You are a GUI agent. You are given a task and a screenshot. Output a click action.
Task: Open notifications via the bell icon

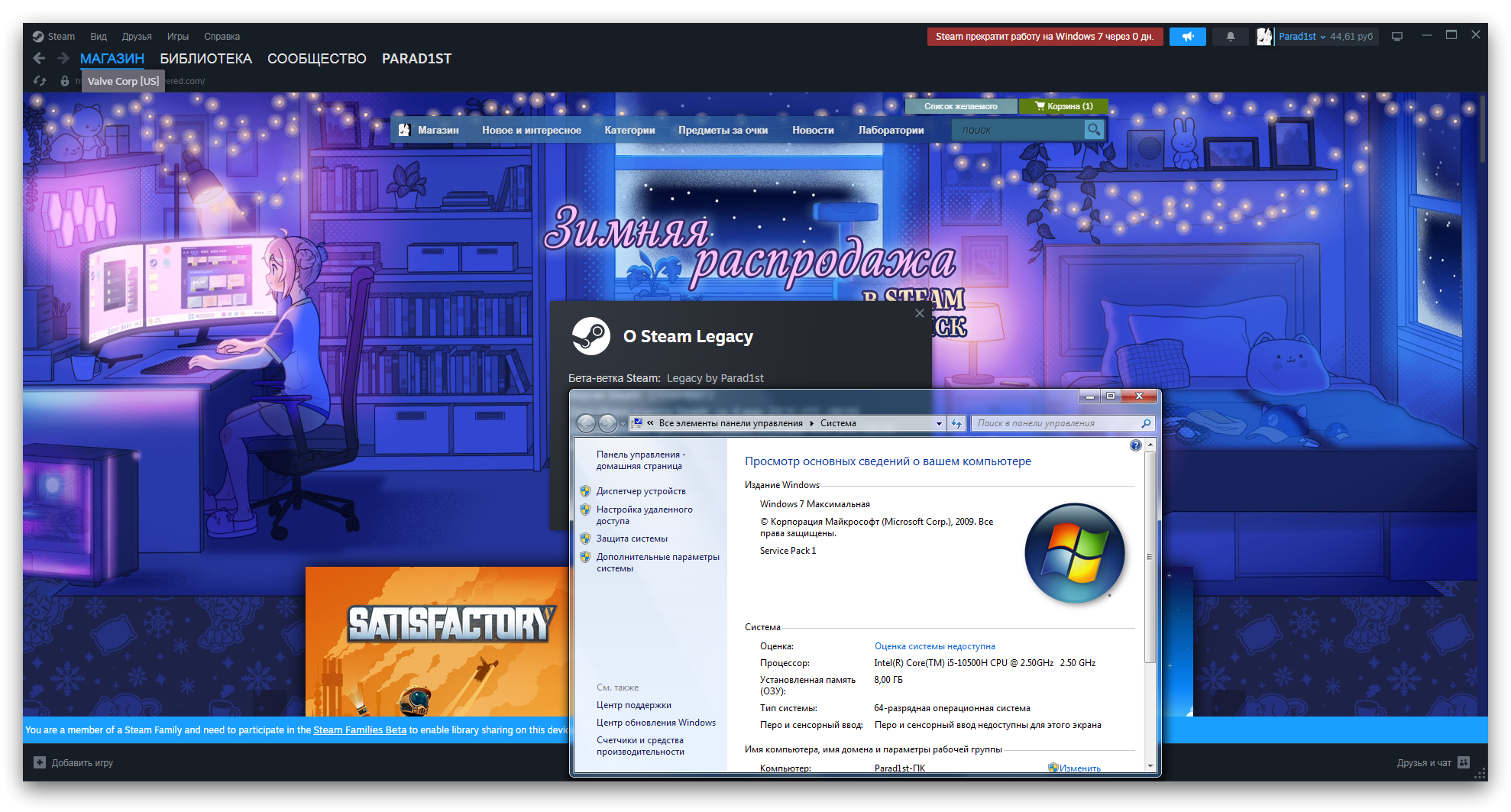coord(1230,36)
